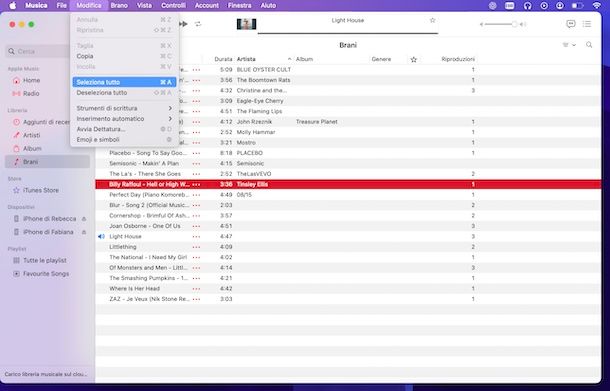610x391 pixels.
Task: Favorite Light House with star icon
Action: [433, 20]
